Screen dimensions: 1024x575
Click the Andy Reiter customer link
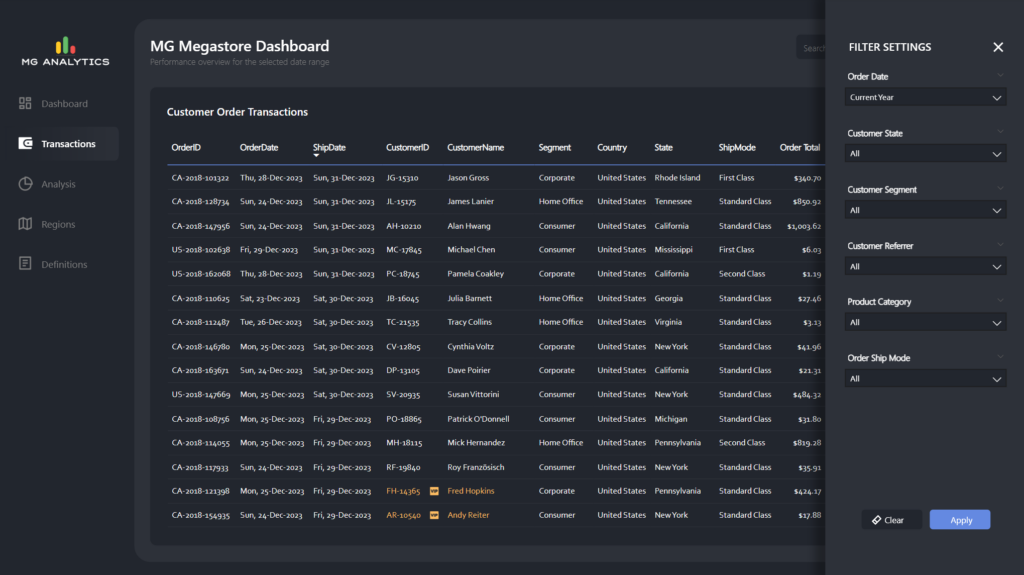coord(468,515)
